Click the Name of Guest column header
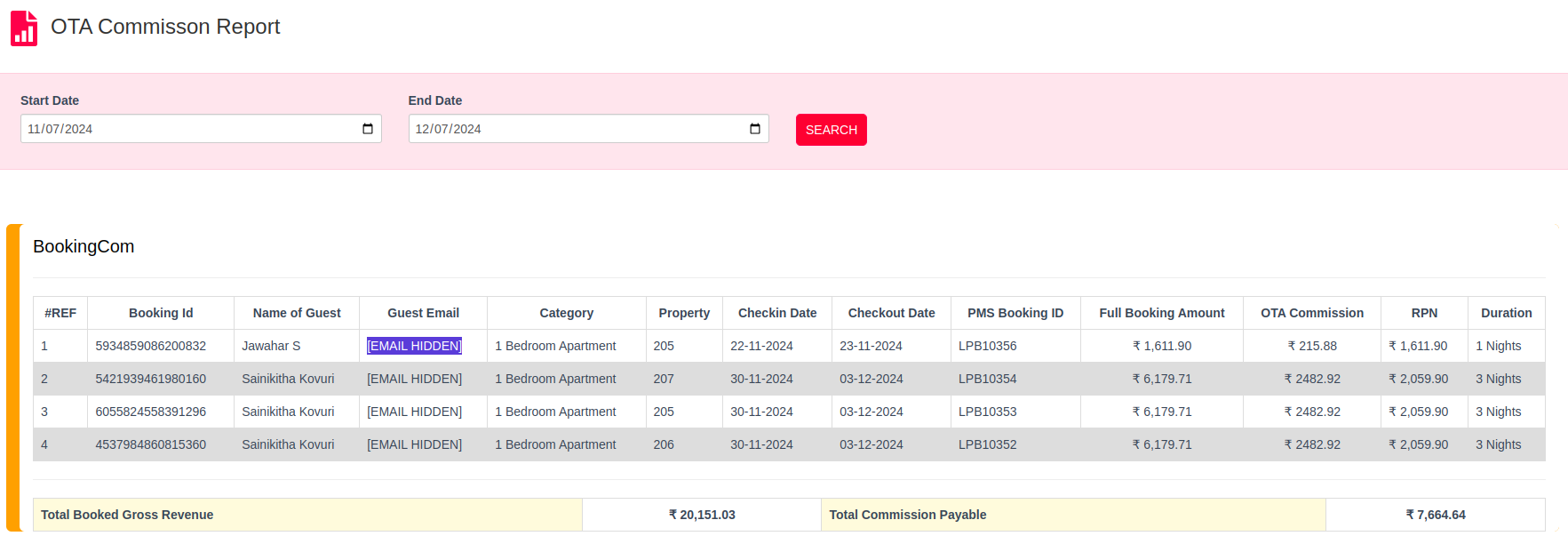 (x=297, y=313)
